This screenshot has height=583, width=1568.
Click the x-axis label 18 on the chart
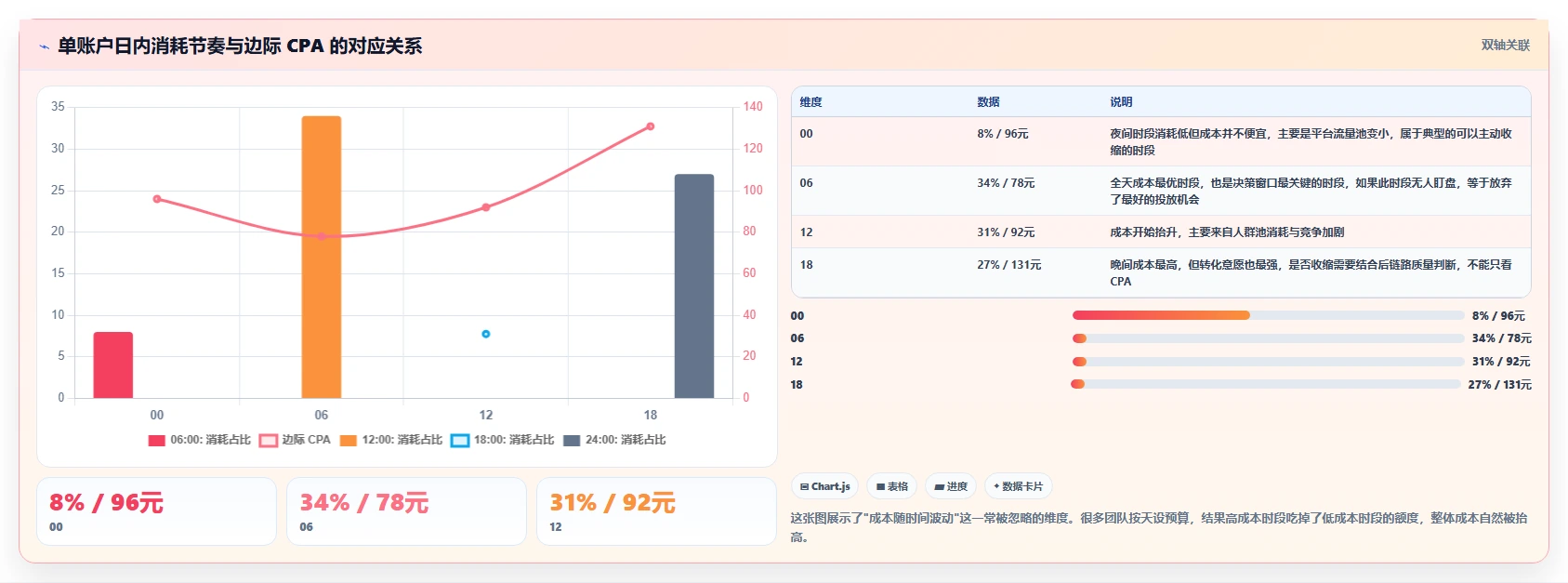651,415
